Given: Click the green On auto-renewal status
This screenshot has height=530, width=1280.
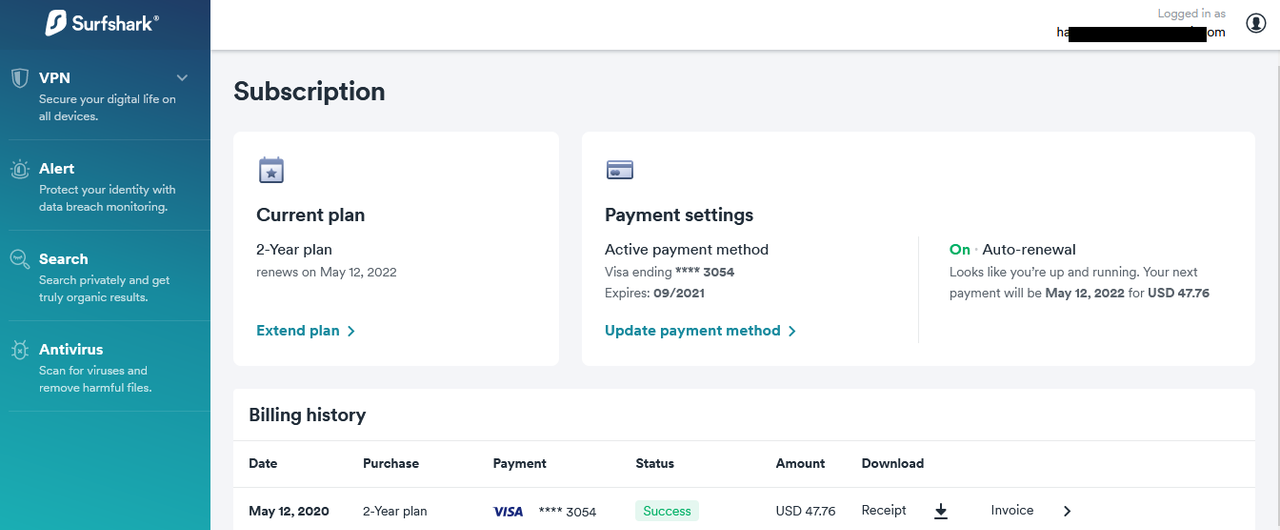Looking at the screenshot, I should [x=960, y=249].
